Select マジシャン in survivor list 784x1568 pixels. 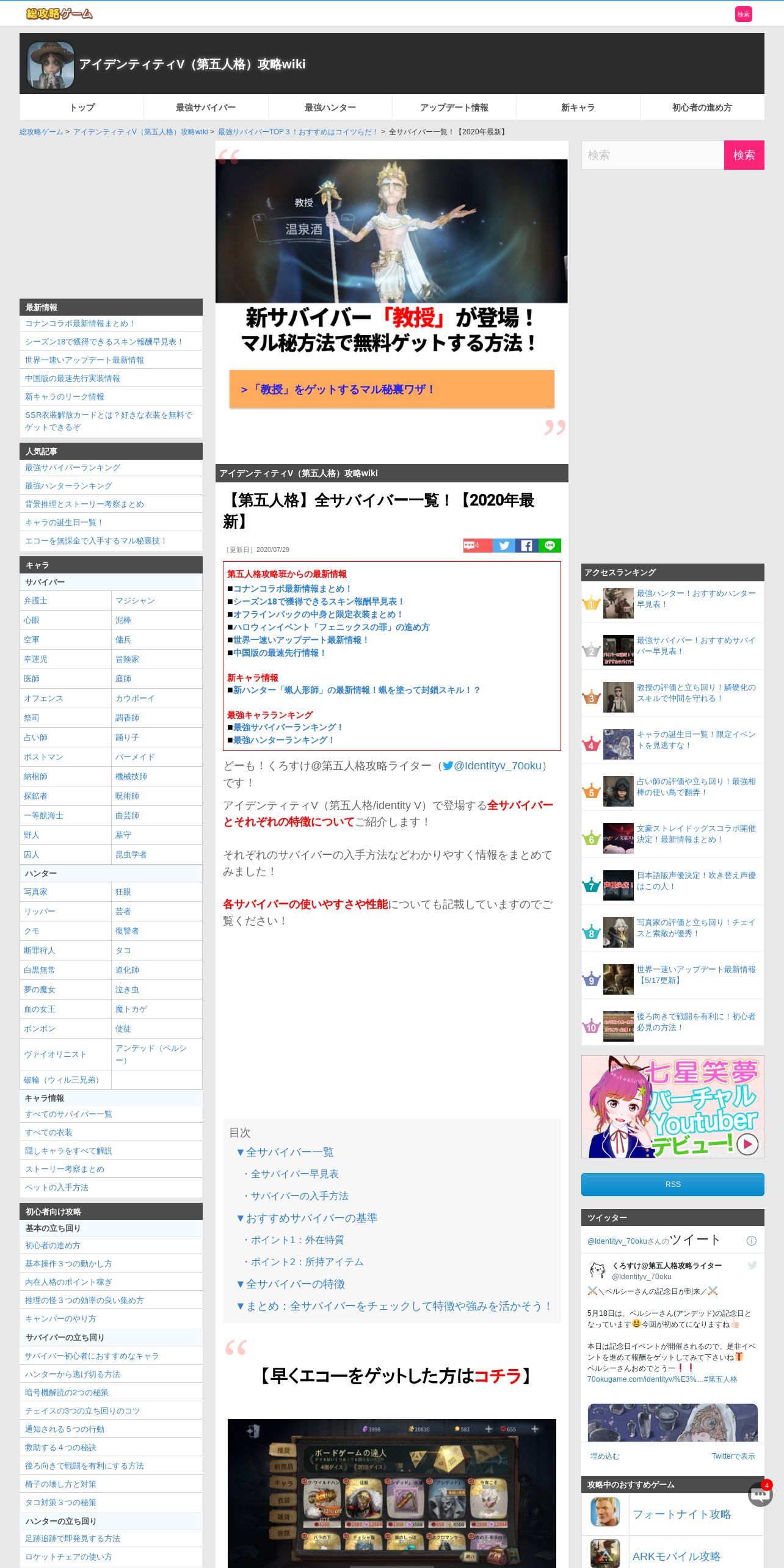135,601
